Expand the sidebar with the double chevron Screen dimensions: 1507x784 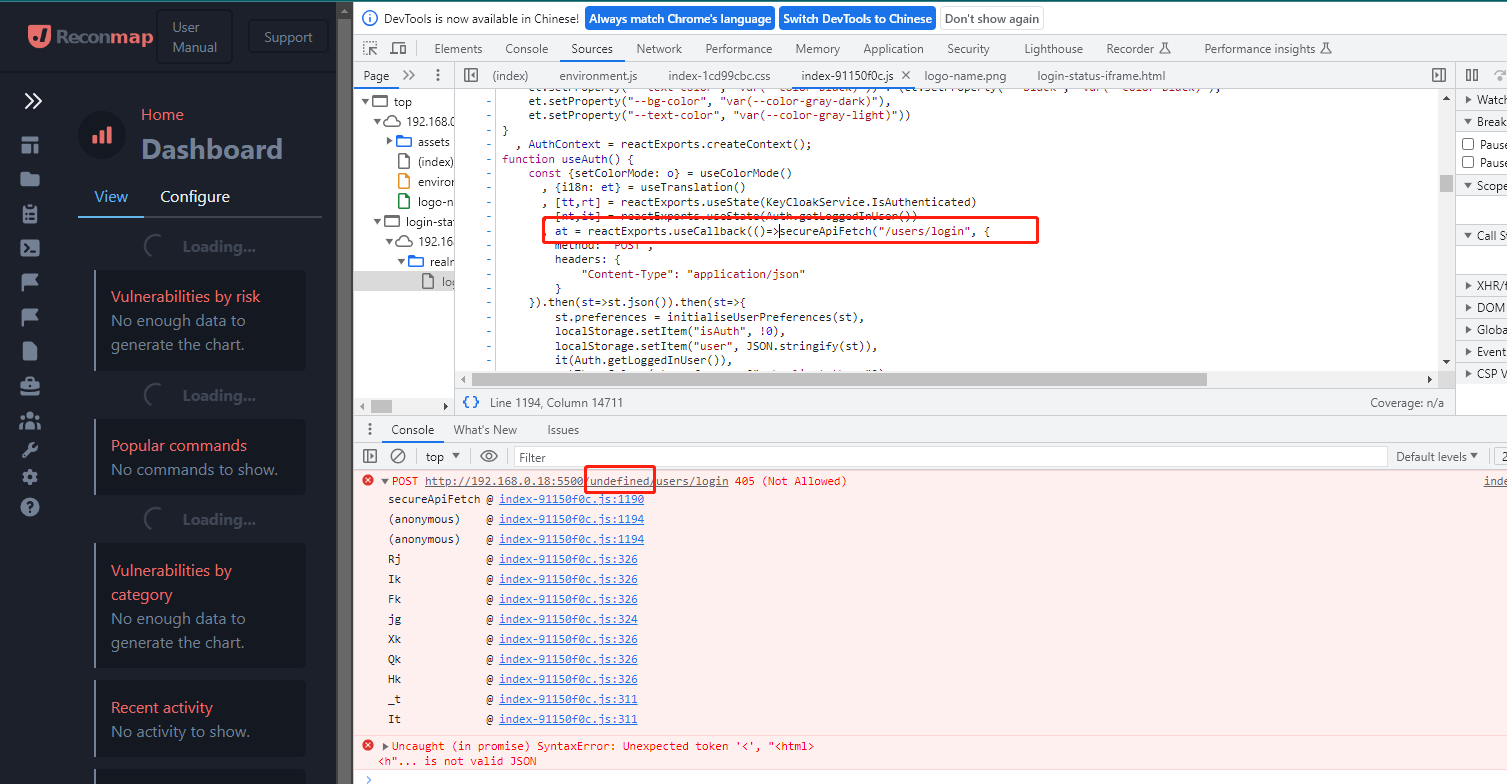(33, 101)
